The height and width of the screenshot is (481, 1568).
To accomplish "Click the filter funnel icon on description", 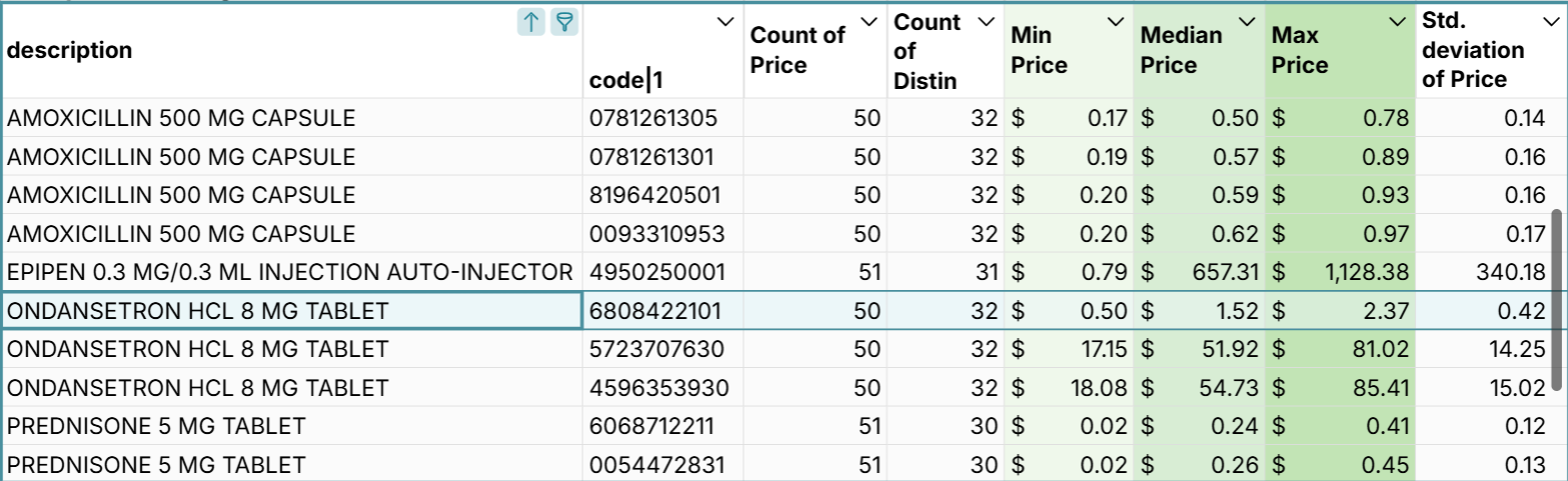I will point(565,22).
